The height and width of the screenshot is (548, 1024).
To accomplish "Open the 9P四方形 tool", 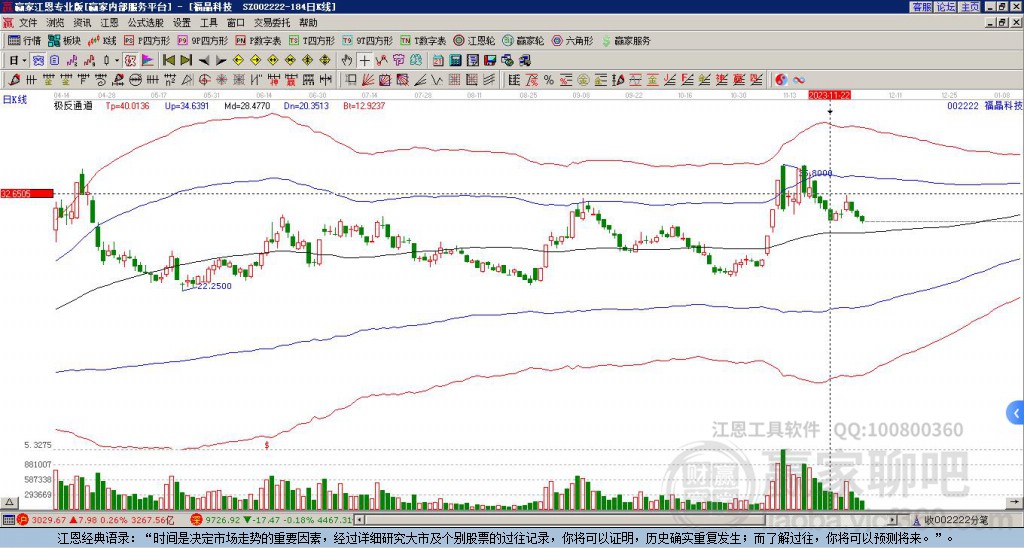I will click(203, 40).
